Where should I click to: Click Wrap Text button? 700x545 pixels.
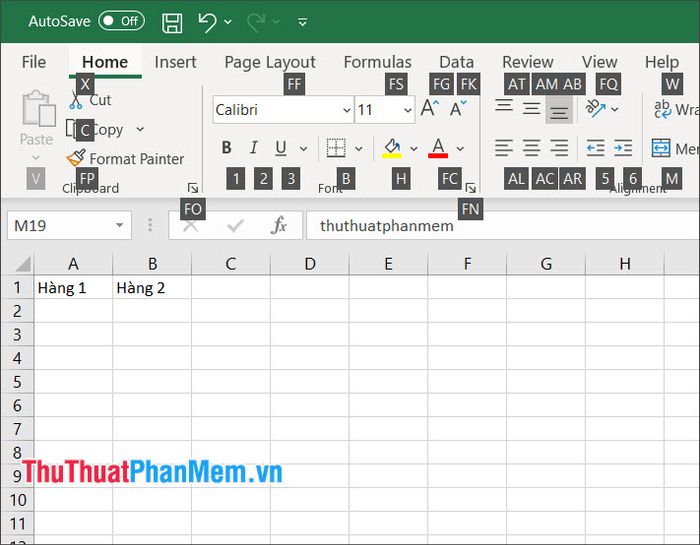[675, 109]
